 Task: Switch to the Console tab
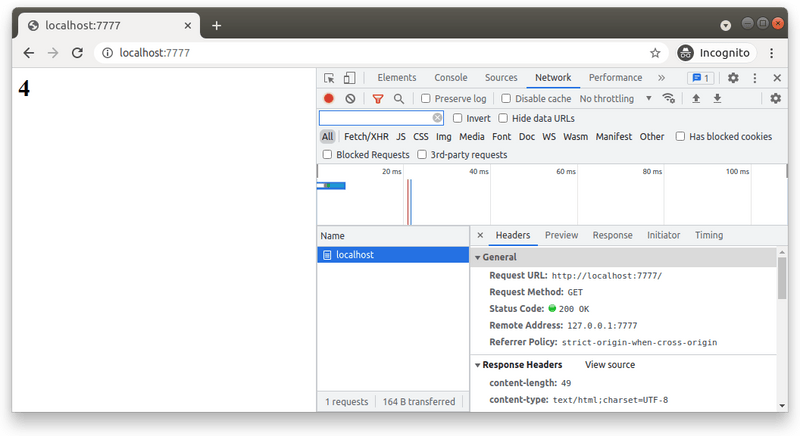451,78
